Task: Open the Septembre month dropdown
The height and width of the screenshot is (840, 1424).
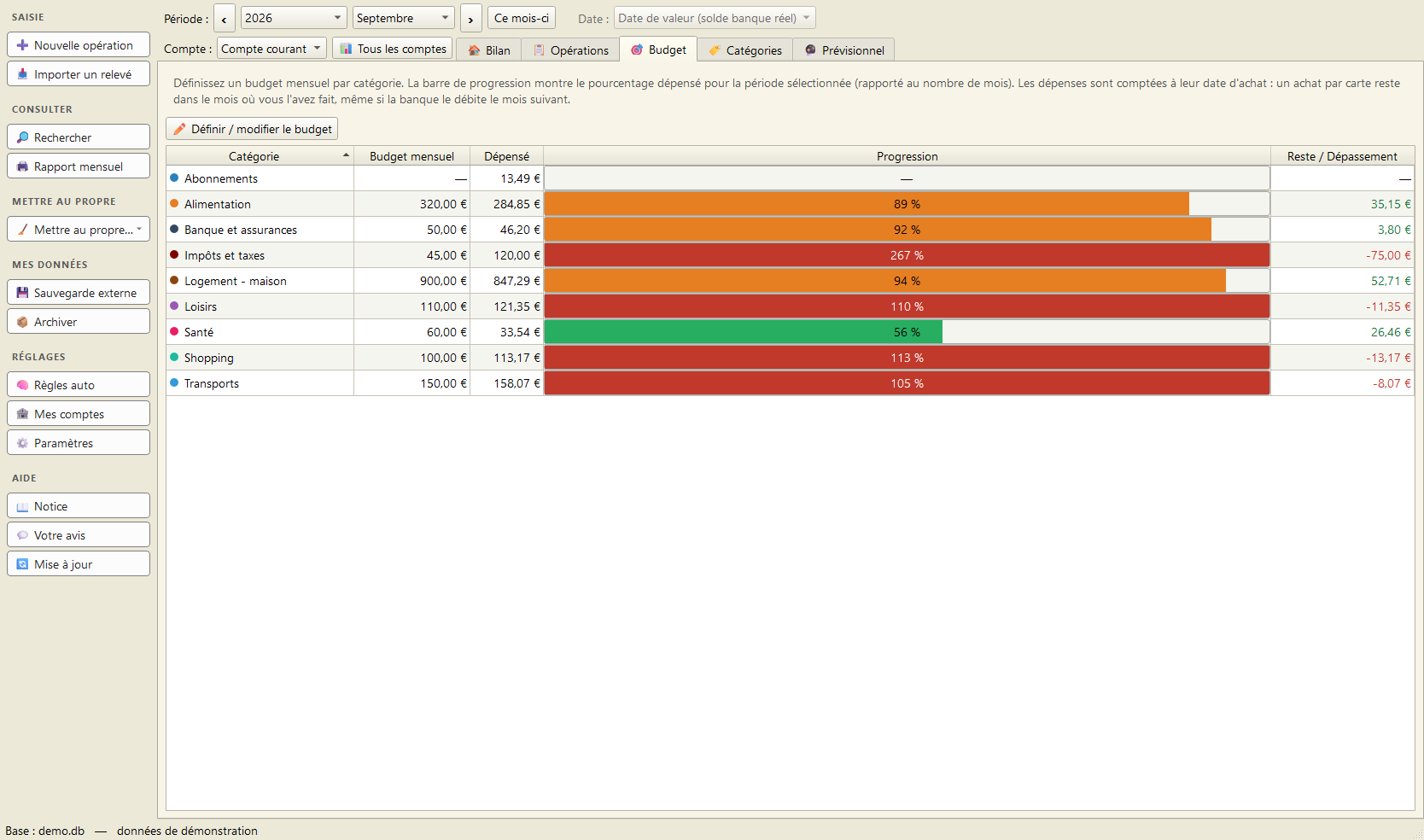Action: (x=403, y=18)
